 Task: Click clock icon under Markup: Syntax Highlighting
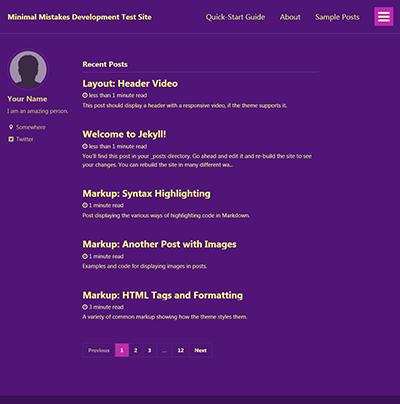click(x=85, y=205)
